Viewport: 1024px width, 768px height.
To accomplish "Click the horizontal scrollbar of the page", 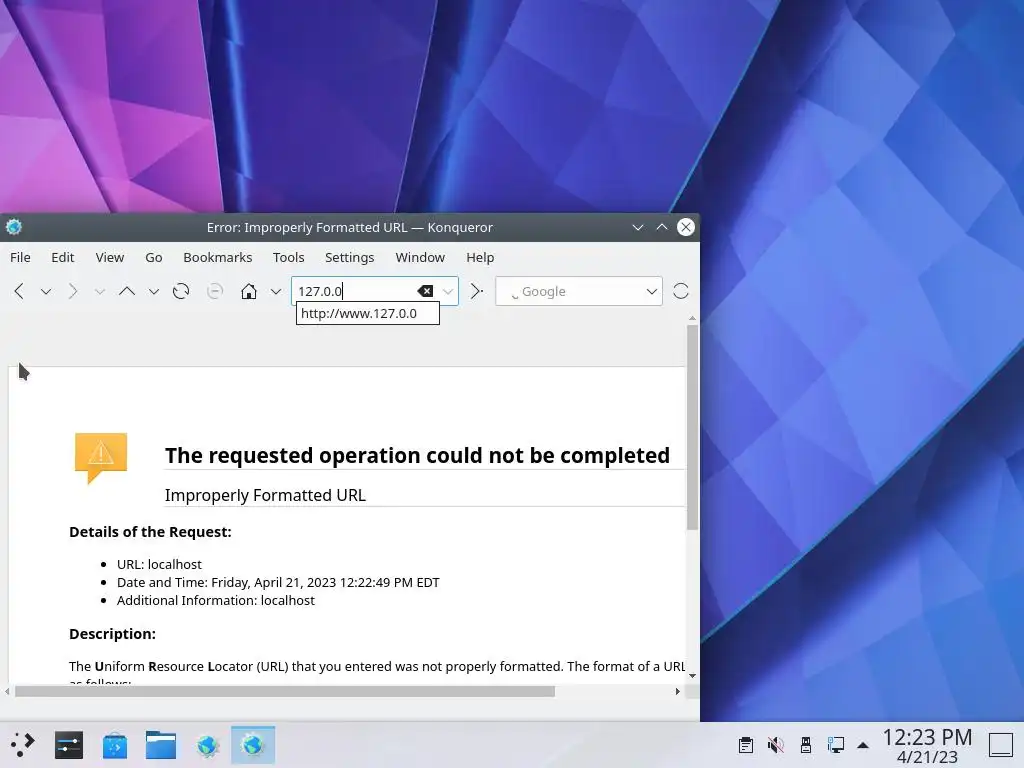I will tap(285, 691).
